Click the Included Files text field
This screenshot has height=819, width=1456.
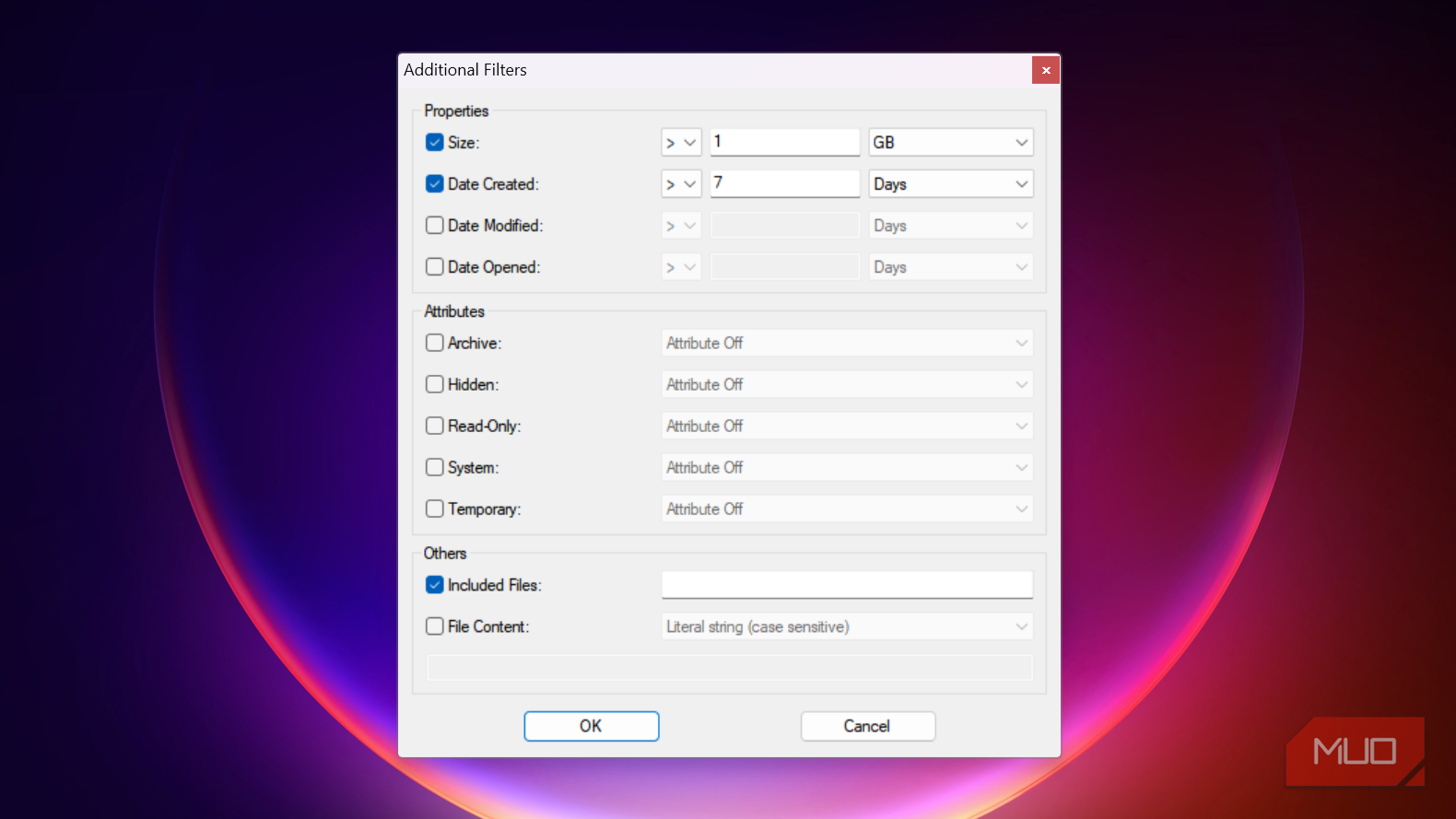pos(847,585)
